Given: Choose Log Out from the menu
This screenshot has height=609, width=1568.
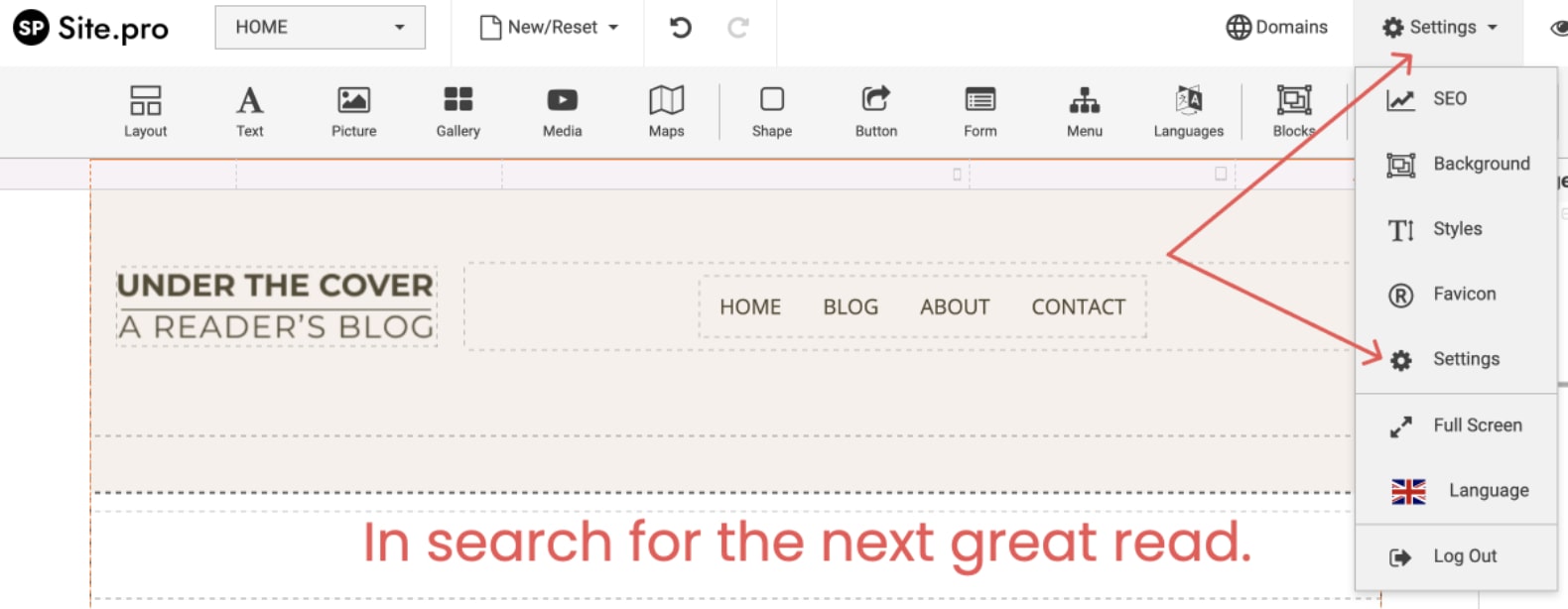Looking at the screenshot, I should tap(1456, 556).
